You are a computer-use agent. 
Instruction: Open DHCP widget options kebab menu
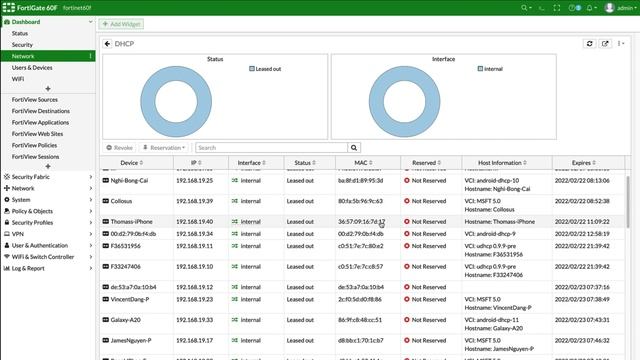click(620, 43)
